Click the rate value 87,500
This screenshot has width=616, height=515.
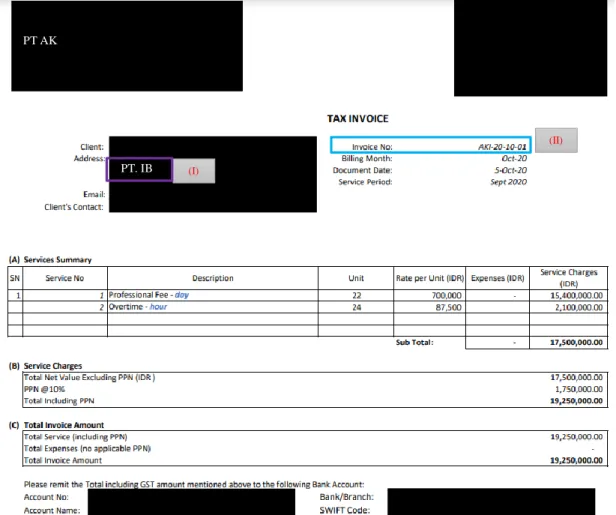pyautogui.click(x=448, y=307)
